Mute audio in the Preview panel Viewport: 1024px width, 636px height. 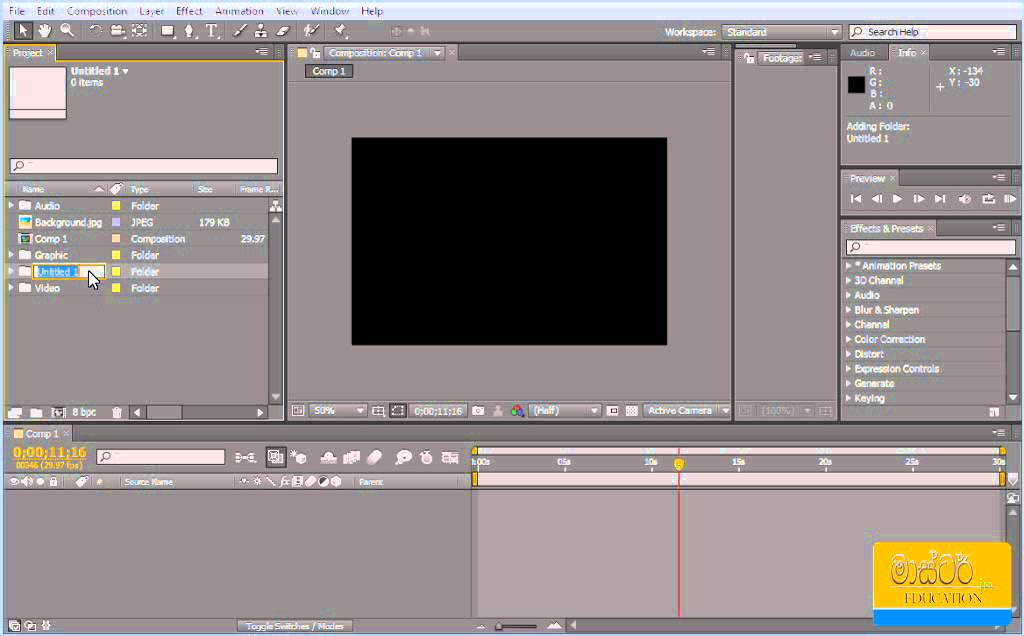coord(965,199)
